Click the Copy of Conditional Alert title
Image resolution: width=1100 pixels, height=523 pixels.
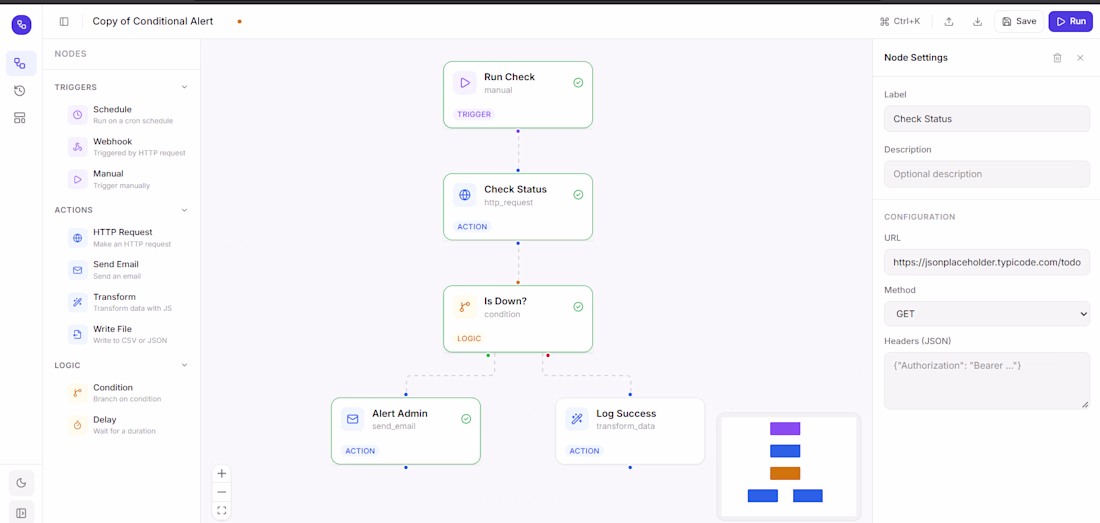click(153, 21)
